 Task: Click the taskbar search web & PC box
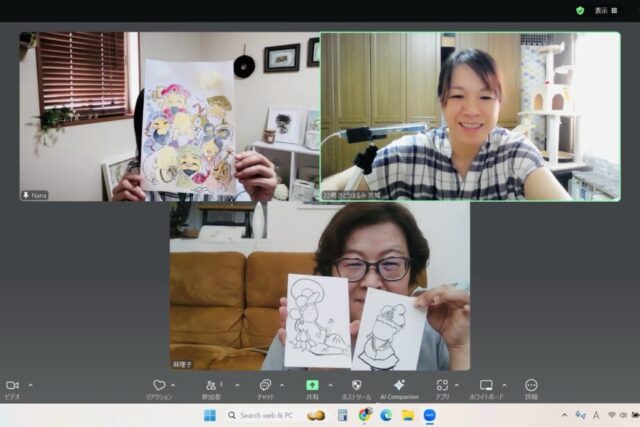click(x=262, y=415)
